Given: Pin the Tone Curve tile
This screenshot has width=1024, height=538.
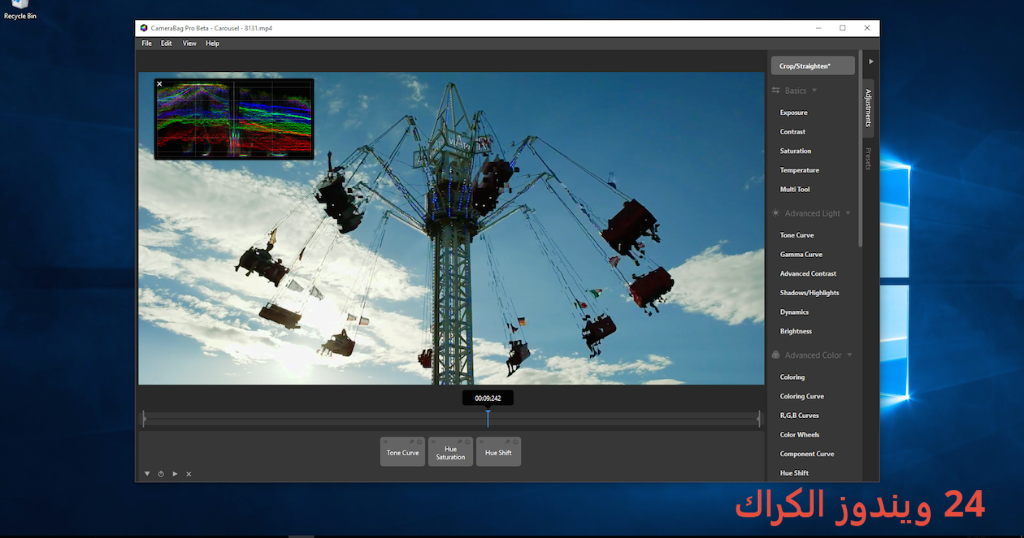Looking at the screenshot, I should click(411, 441).
